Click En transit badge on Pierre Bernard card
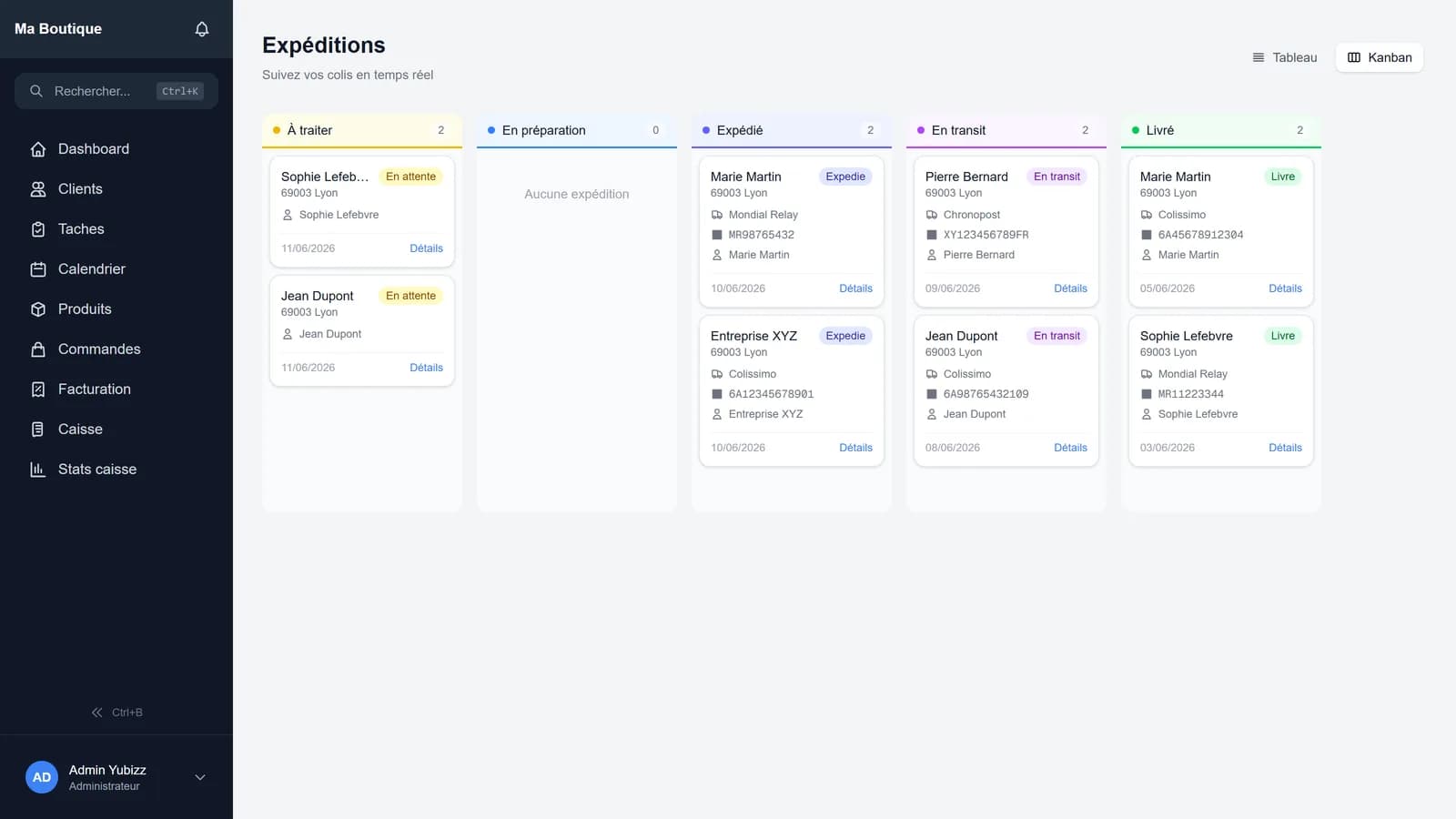 (x=1057, y=177)
